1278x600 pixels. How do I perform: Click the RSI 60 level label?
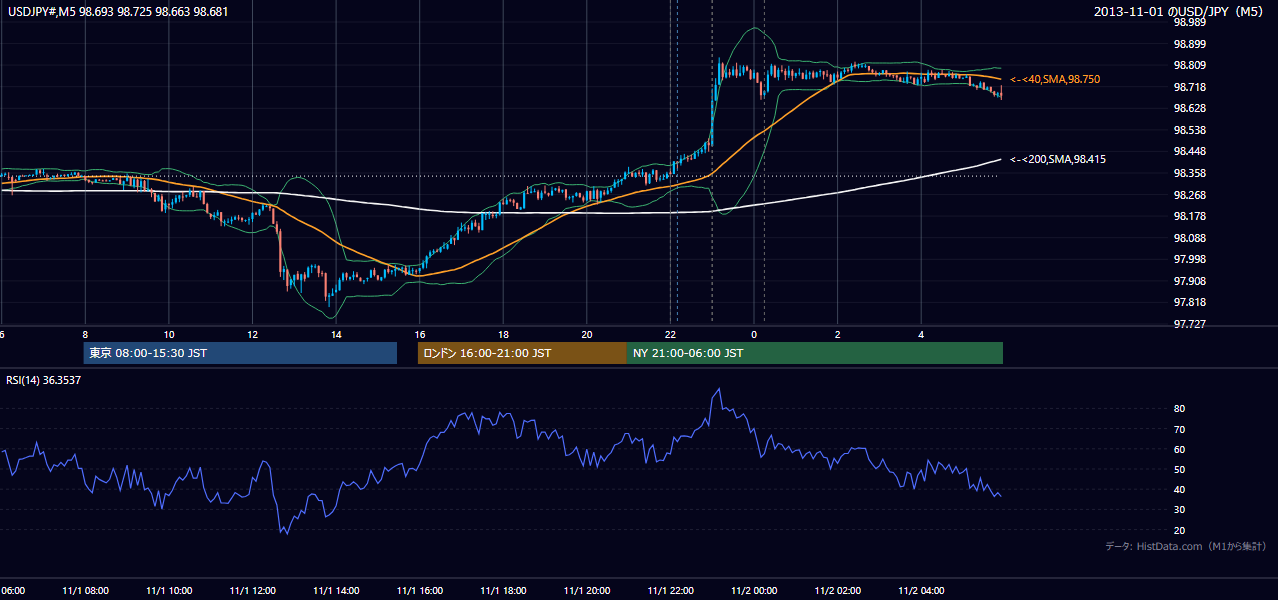[1180, 449]
